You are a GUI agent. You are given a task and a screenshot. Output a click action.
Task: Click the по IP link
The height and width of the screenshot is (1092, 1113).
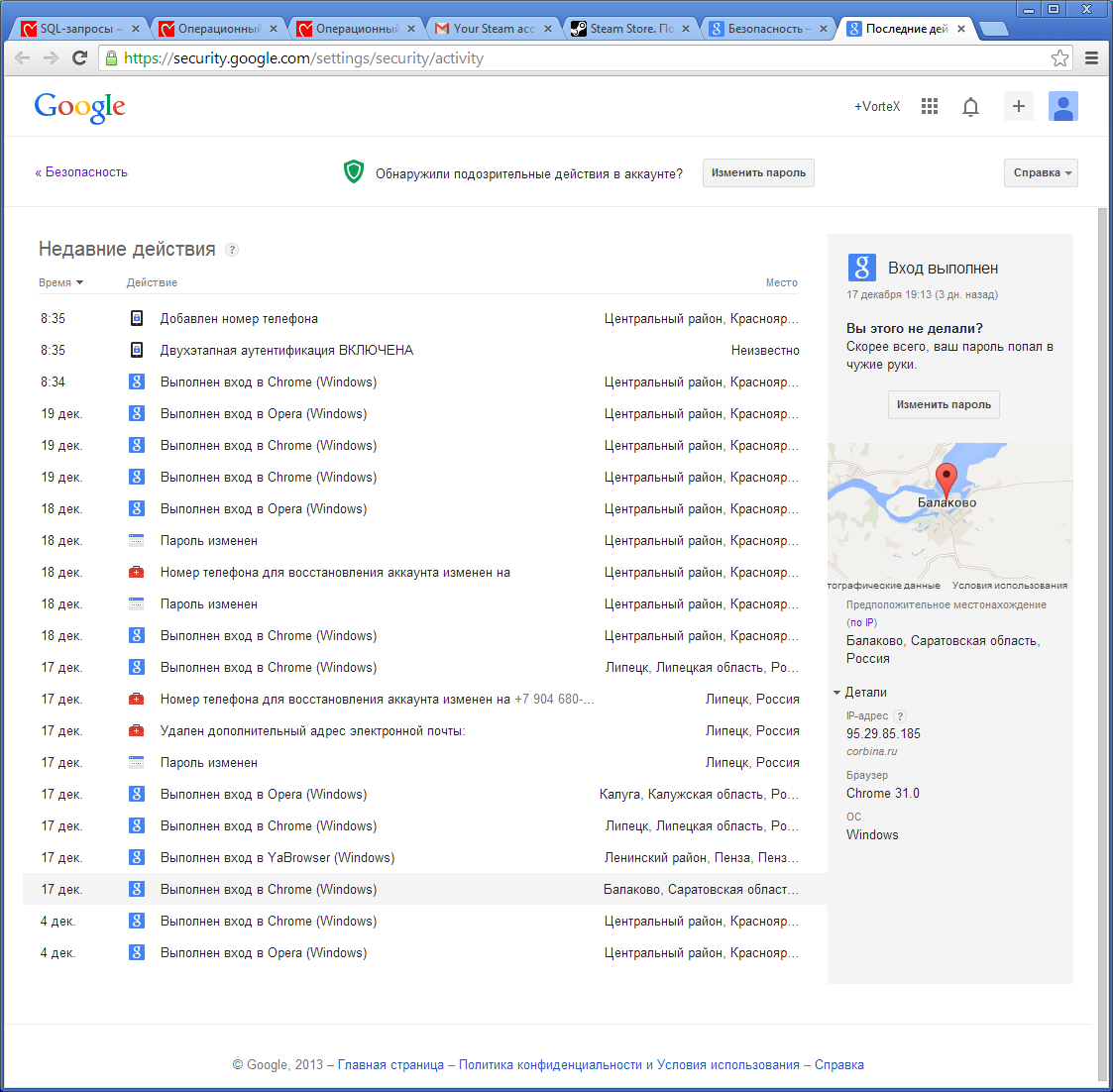(861, 622)
